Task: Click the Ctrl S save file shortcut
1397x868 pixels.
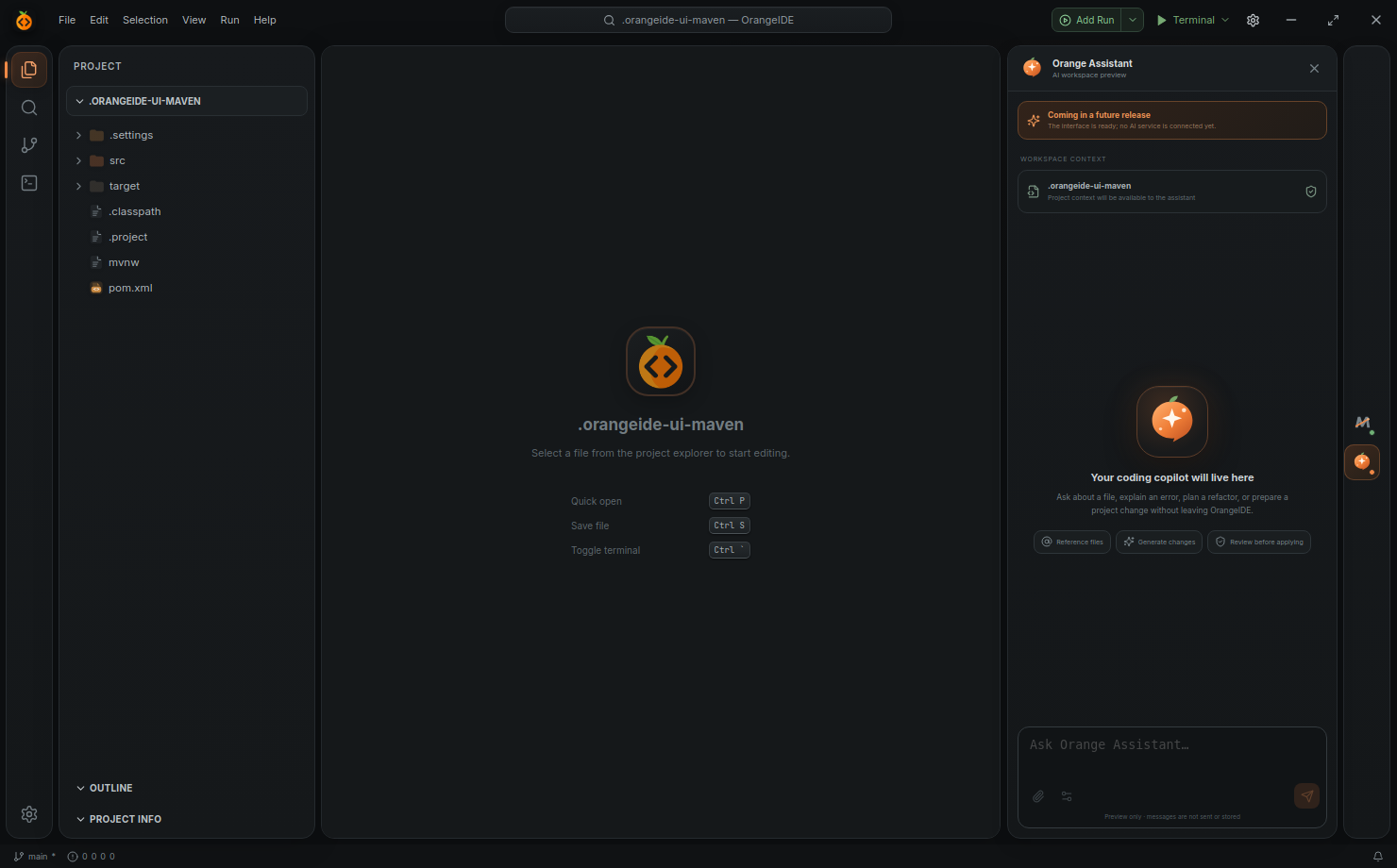Action: [730, 526]
